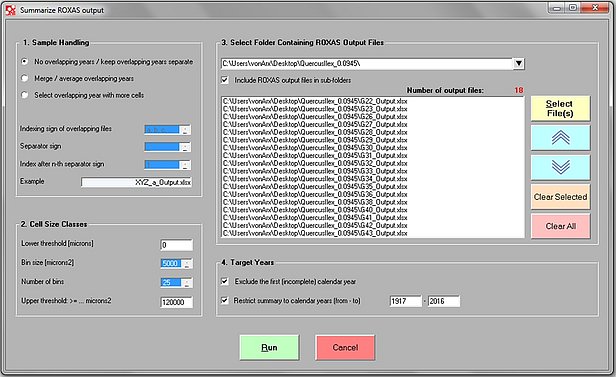Adjust the 'Separator sign' spinner control
616x377 pixels.
click(x=185, y=147)
